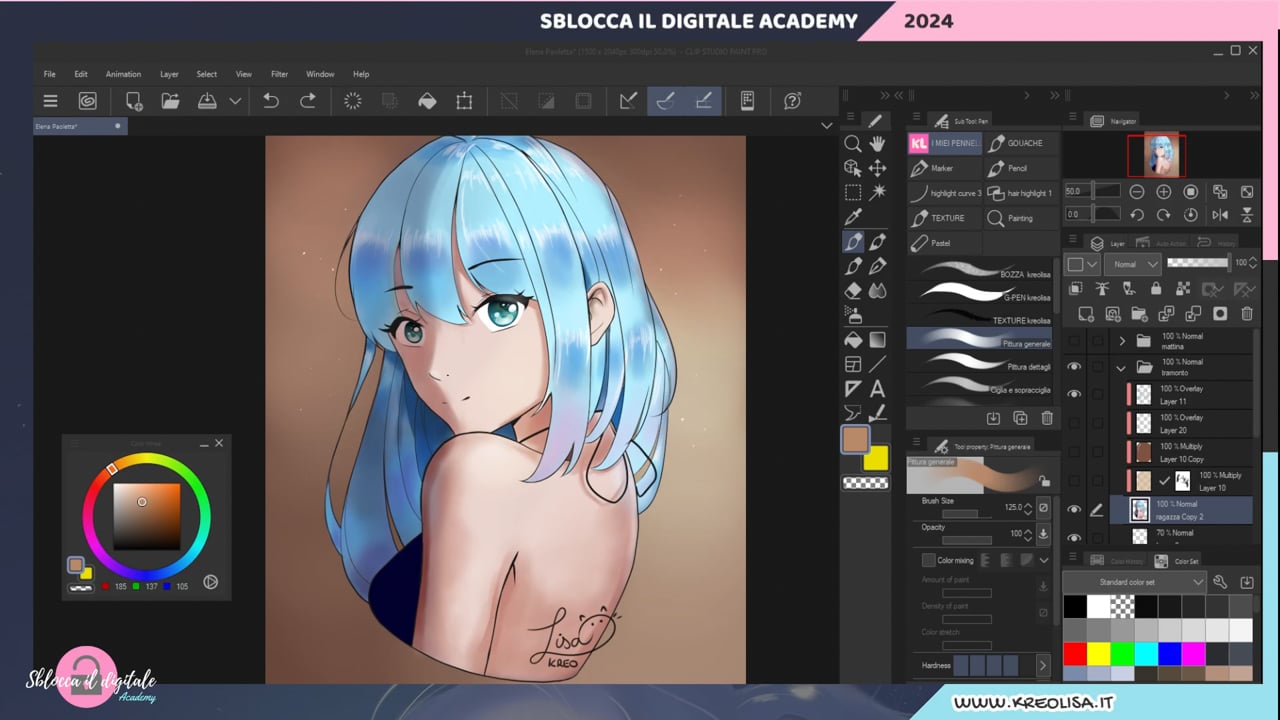This screenshot has height=720, width=1280.
Task: Open Standard color set dropdown
Action: click(x=1134, y=582)
